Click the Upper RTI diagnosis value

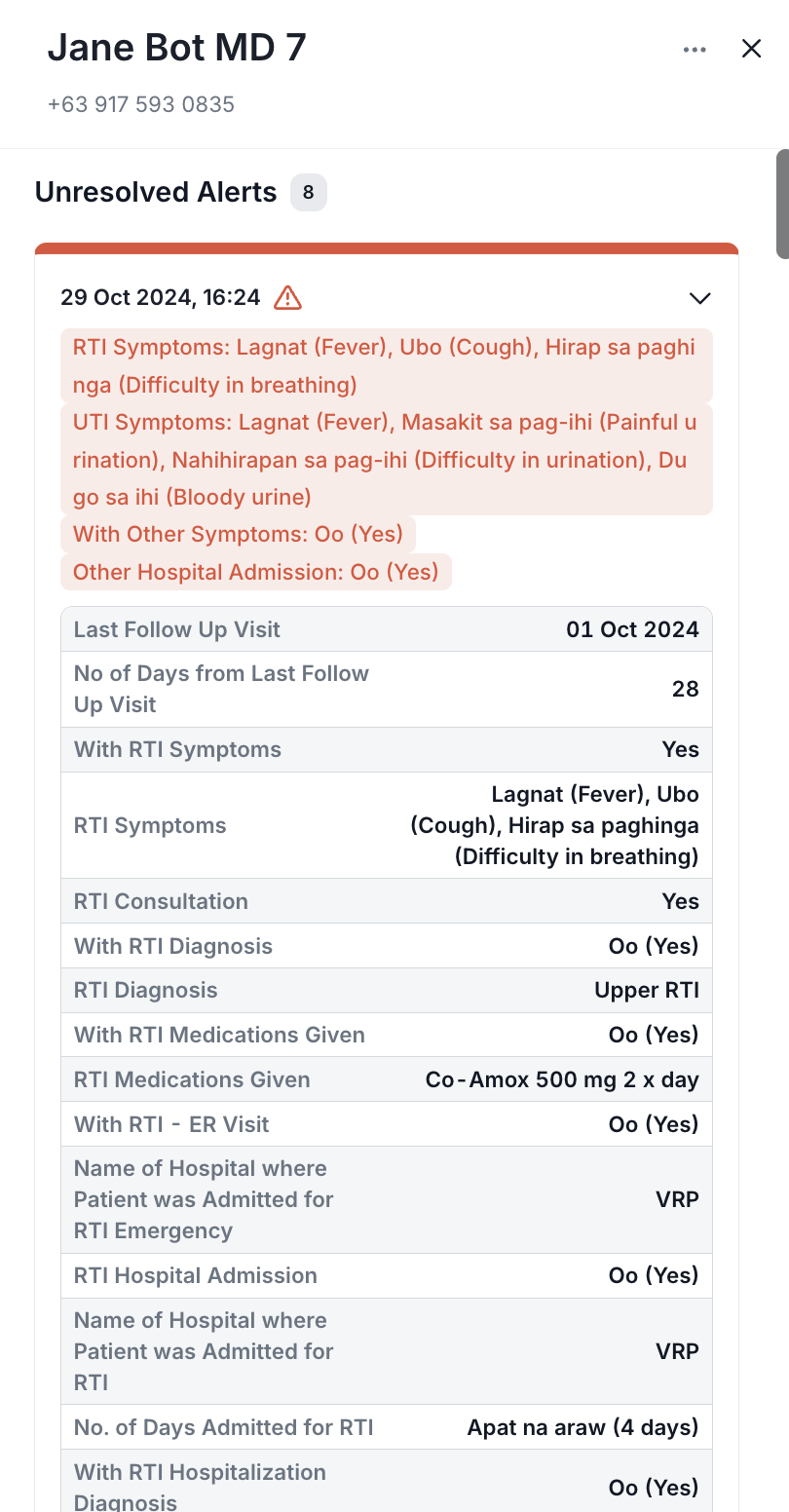pos(647,990)
